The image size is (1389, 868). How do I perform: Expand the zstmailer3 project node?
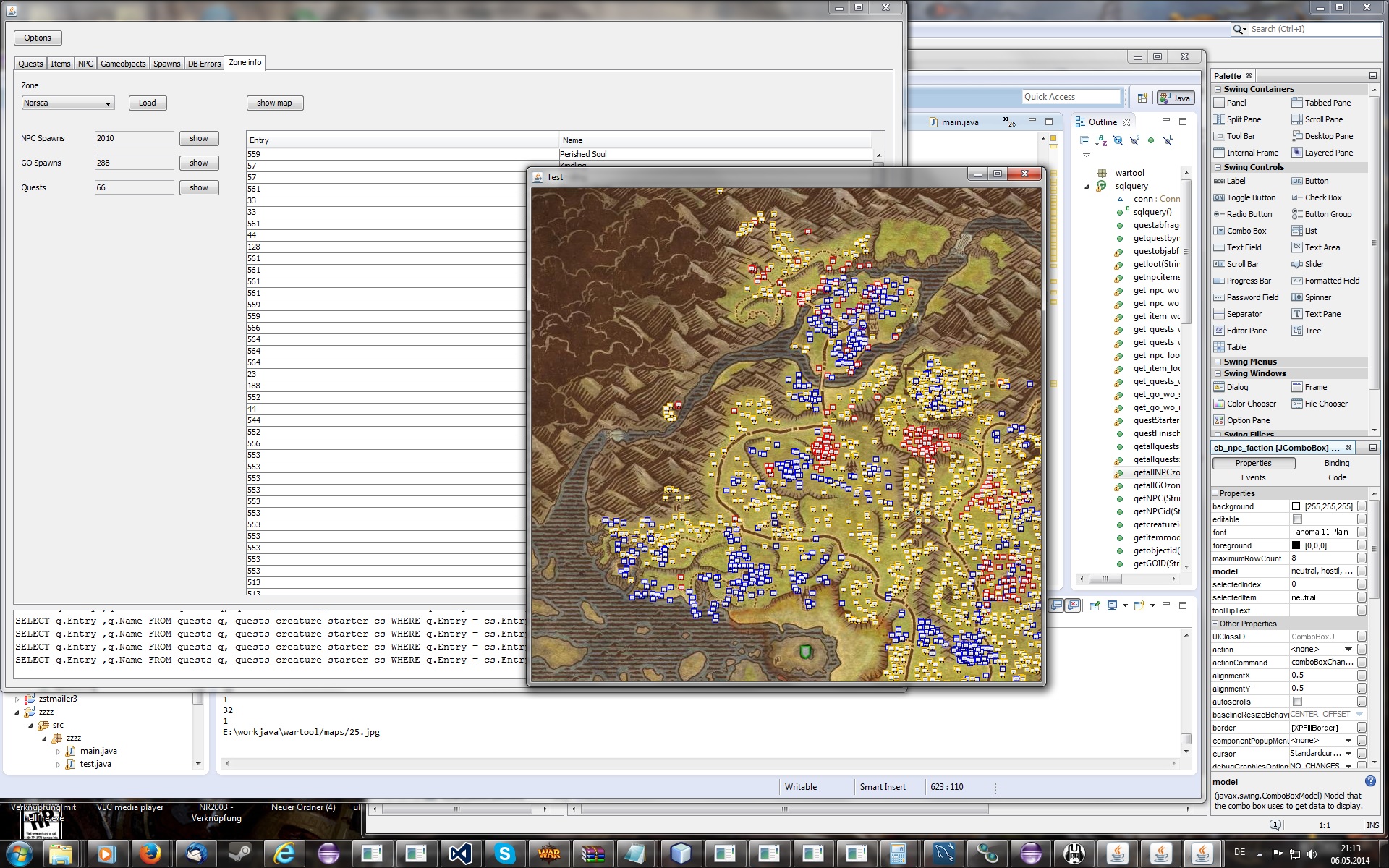17,699
